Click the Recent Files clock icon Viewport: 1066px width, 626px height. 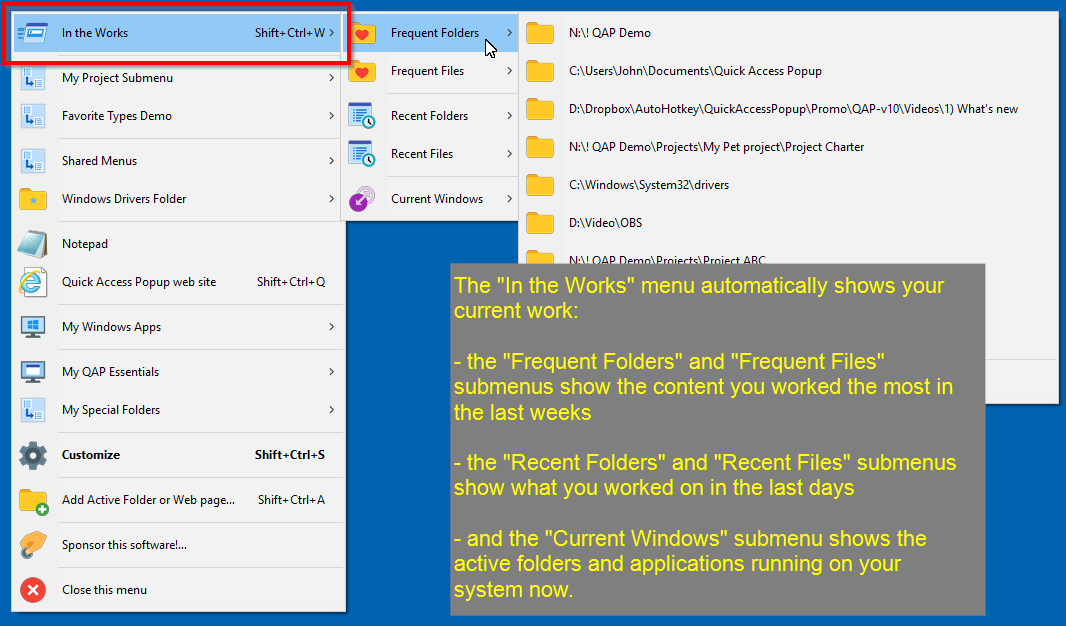[x=362, y=154]
